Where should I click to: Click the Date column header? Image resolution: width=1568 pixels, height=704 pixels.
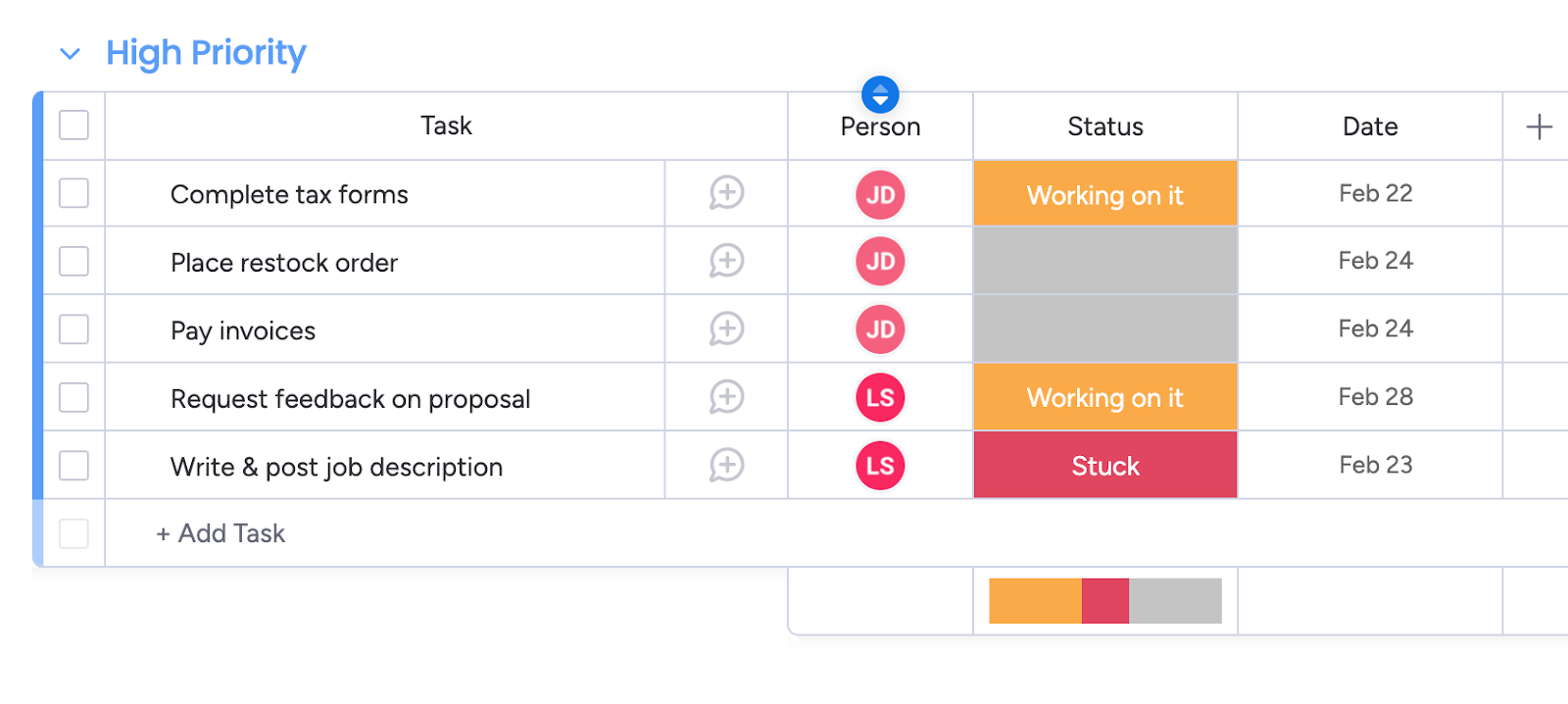point(1369,126)
